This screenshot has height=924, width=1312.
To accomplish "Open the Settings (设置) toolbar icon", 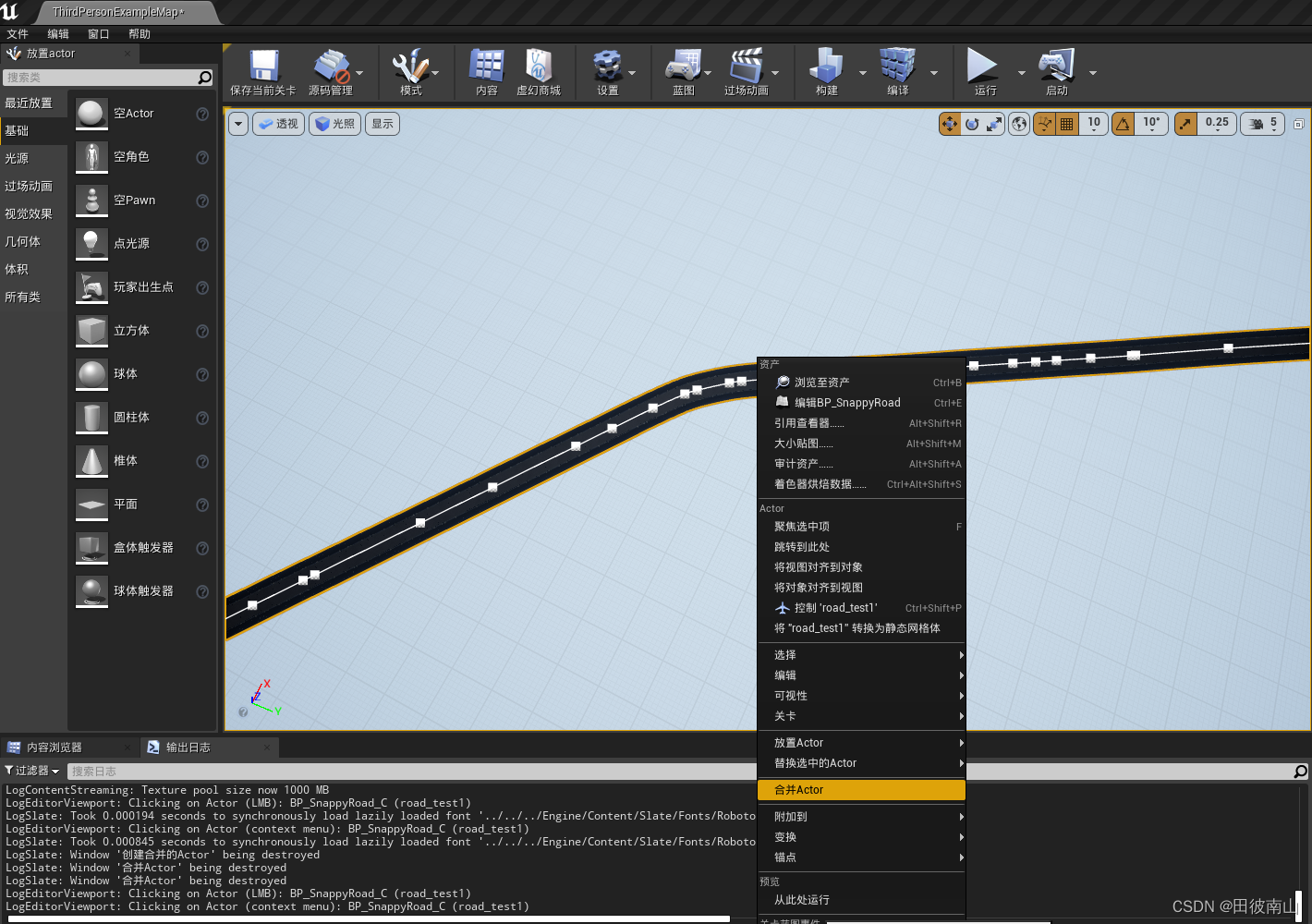I will click(607, 66).
